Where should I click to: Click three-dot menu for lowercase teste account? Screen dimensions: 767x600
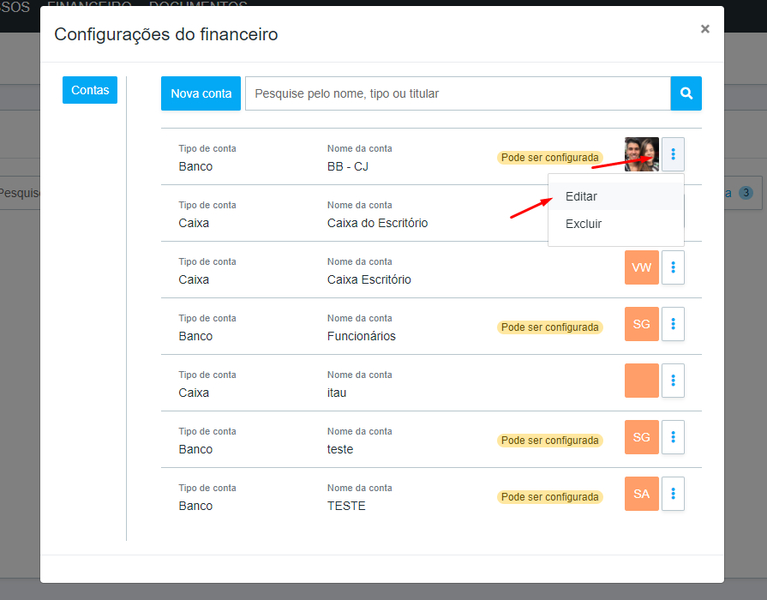(x=673, y=437)
